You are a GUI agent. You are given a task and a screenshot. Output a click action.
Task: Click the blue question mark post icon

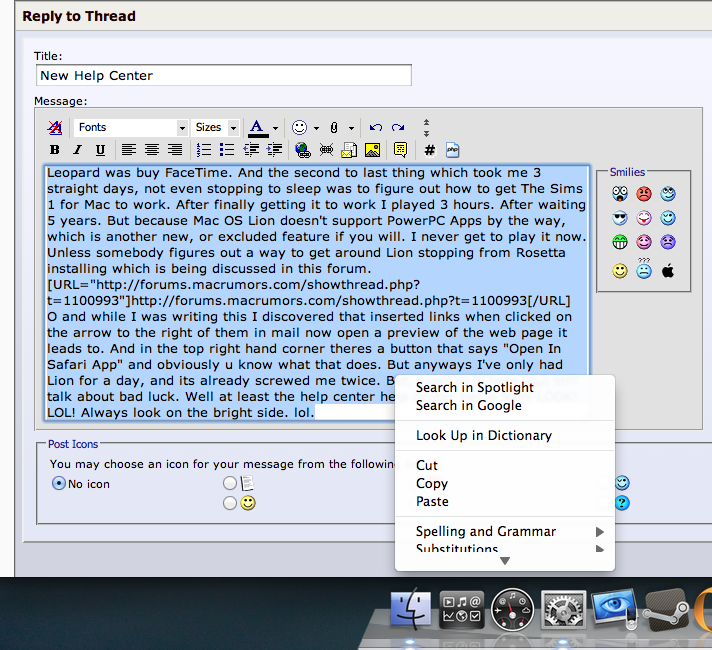coord(622,503)
